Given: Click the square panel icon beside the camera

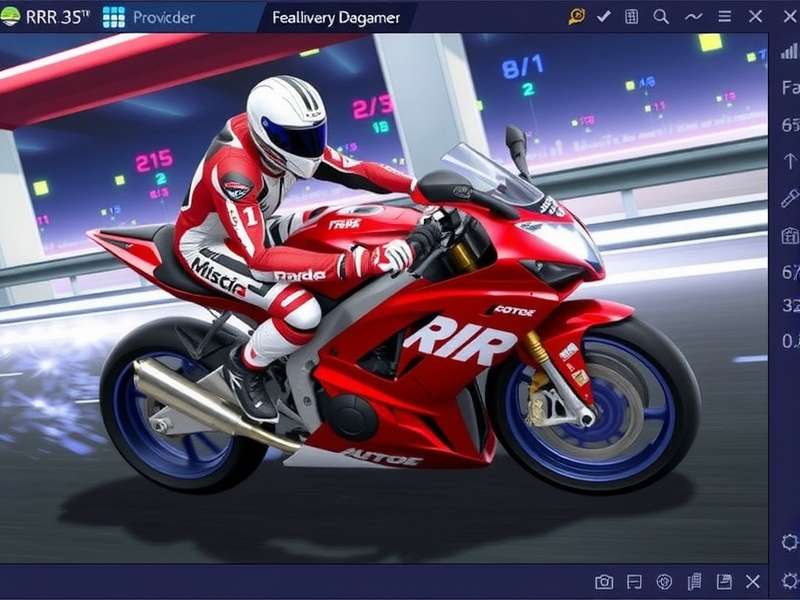Looking at the screenshot, I should (x=634, y=581).
